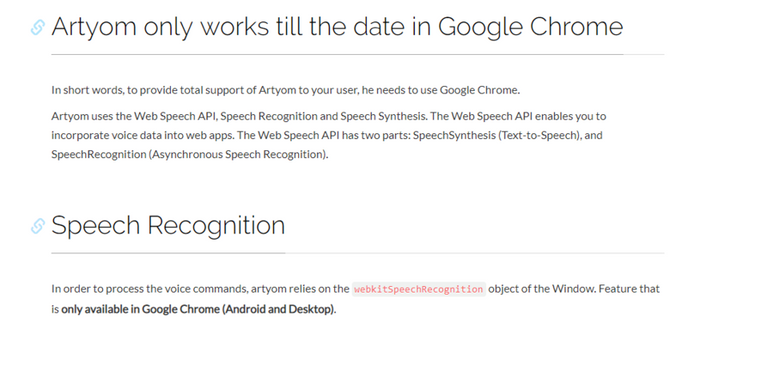Click the word "Recognition" in the second heading

216,226
